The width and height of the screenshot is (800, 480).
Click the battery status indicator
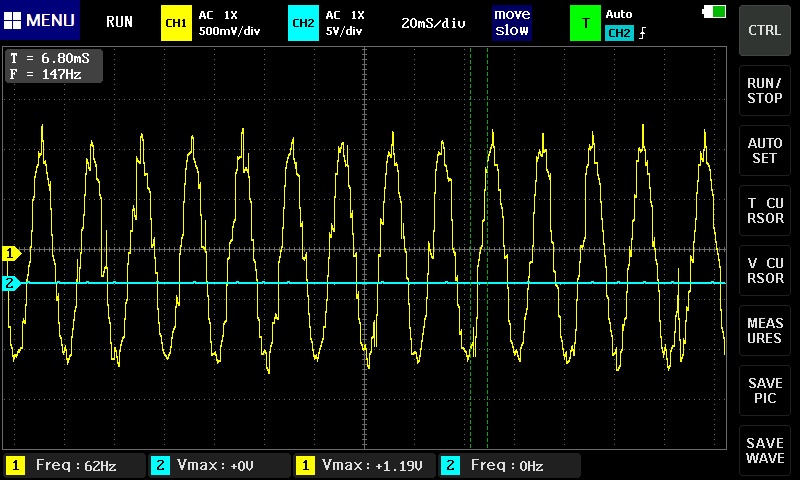[x=715, y=11]
